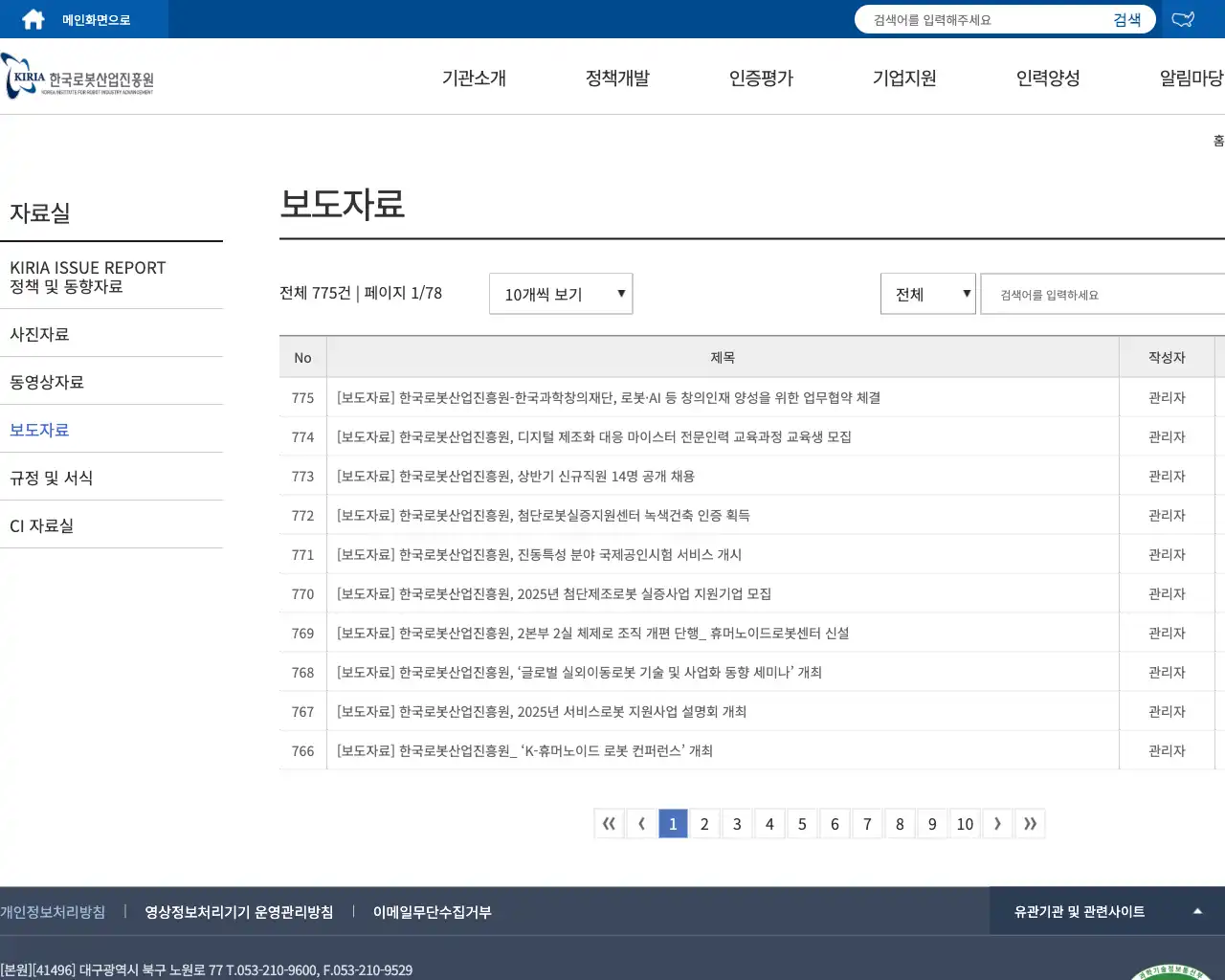This screenshot has width=1225, height=980.
Task: Open the 기업지원 menu
Action: click(x=903, y=78)
